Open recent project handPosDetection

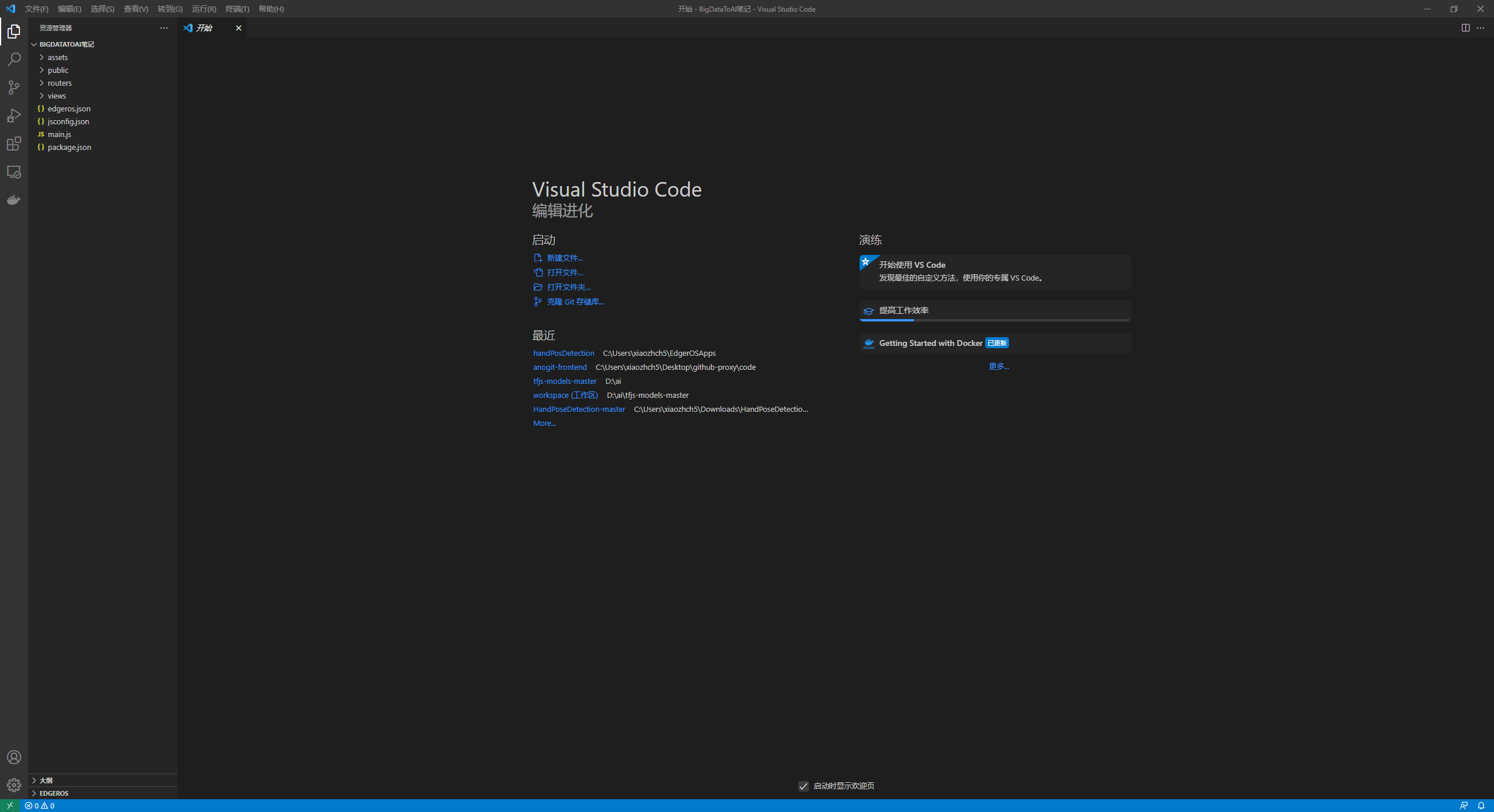tap(563, 353)
